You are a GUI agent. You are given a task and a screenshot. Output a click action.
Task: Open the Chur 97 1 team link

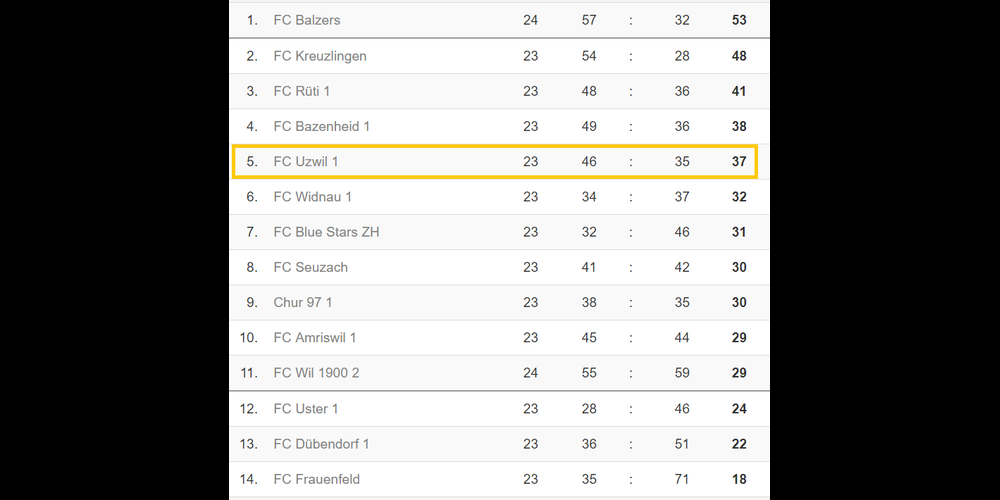(x=303, y=302)
